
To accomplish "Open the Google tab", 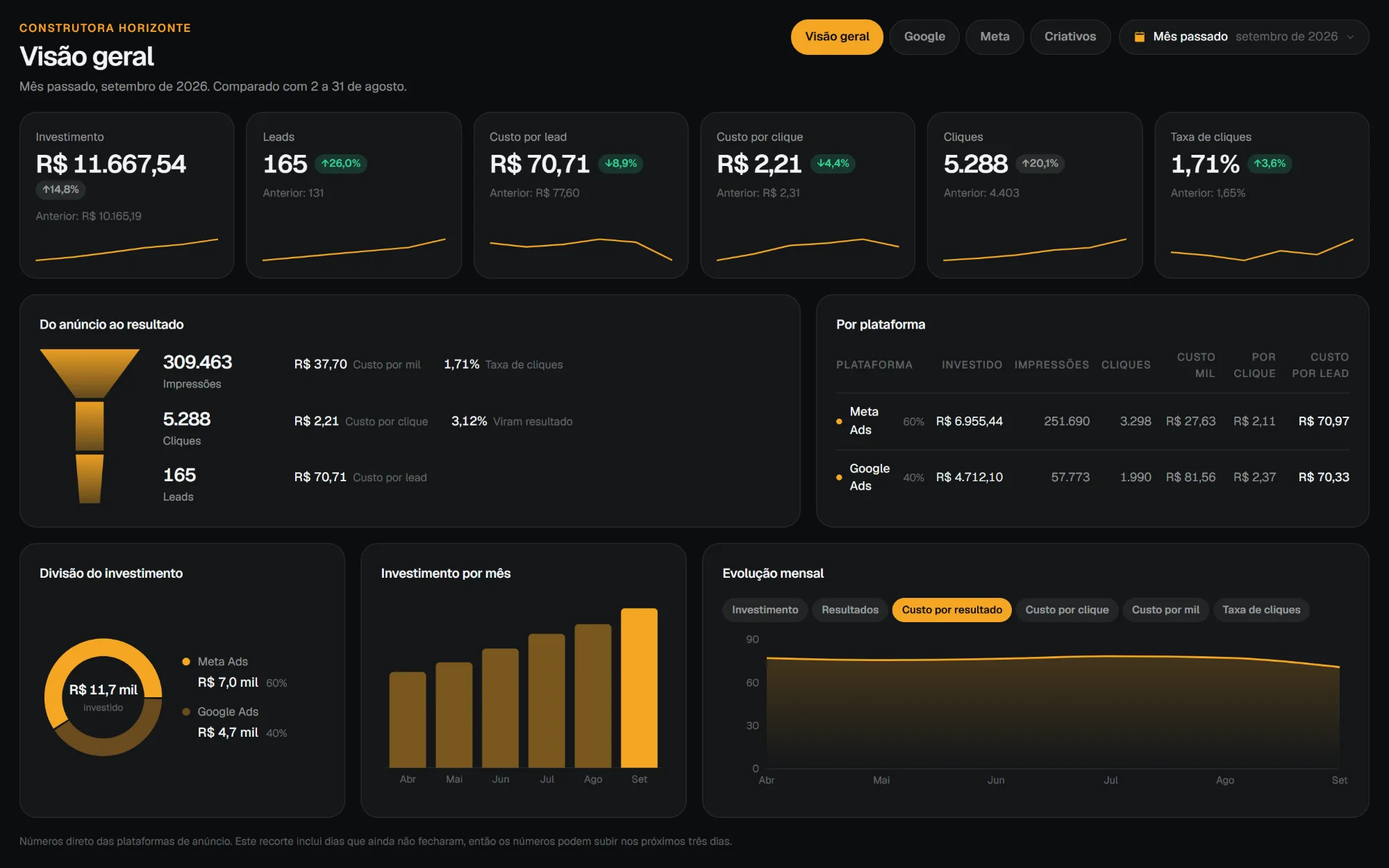I will coord(924,37).
